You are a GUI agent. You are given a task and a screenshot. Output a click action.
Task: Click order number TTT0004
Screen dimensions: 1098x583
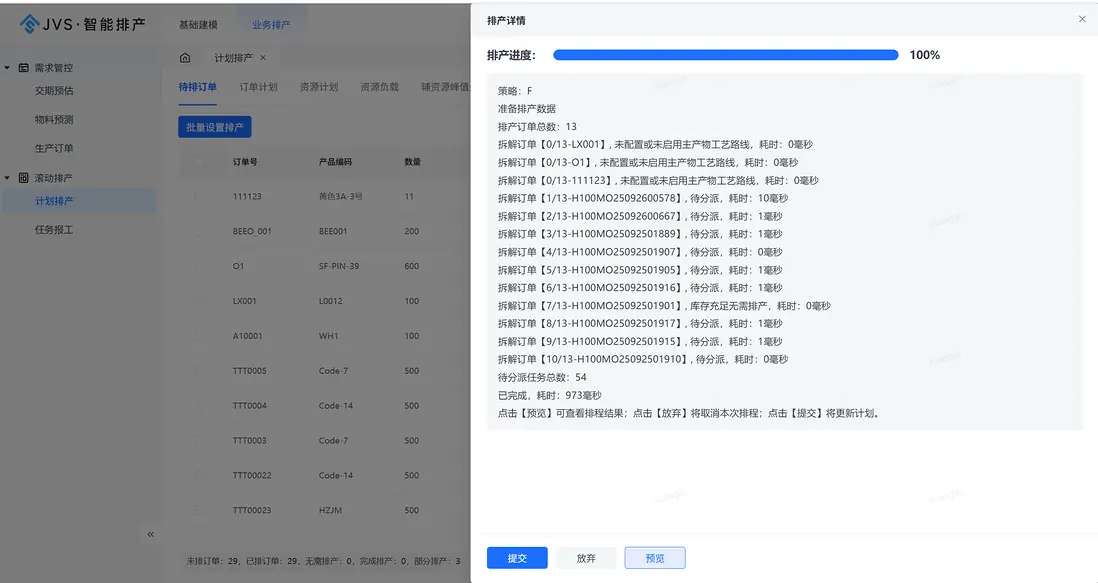point(249,406)
